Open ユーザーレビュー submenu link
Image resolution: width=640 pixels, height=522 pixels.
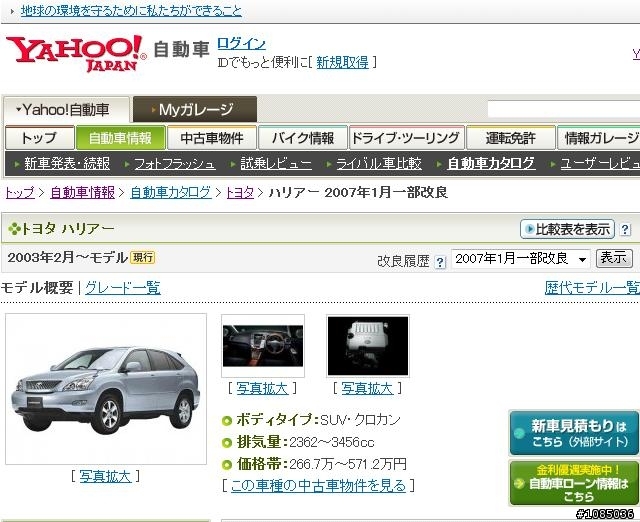[600, 164]
